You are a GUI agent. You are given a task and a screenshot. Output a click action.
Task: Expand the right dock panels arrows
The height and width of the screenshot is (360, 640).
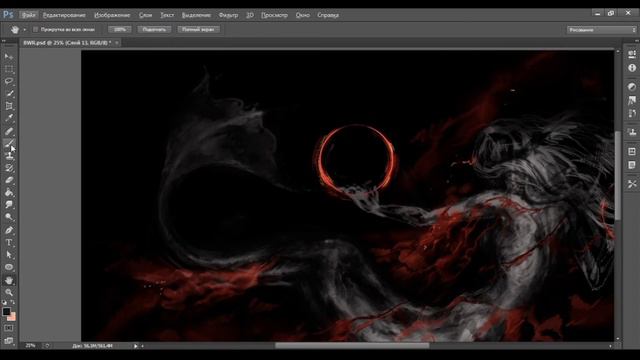[x=636, y=41]
